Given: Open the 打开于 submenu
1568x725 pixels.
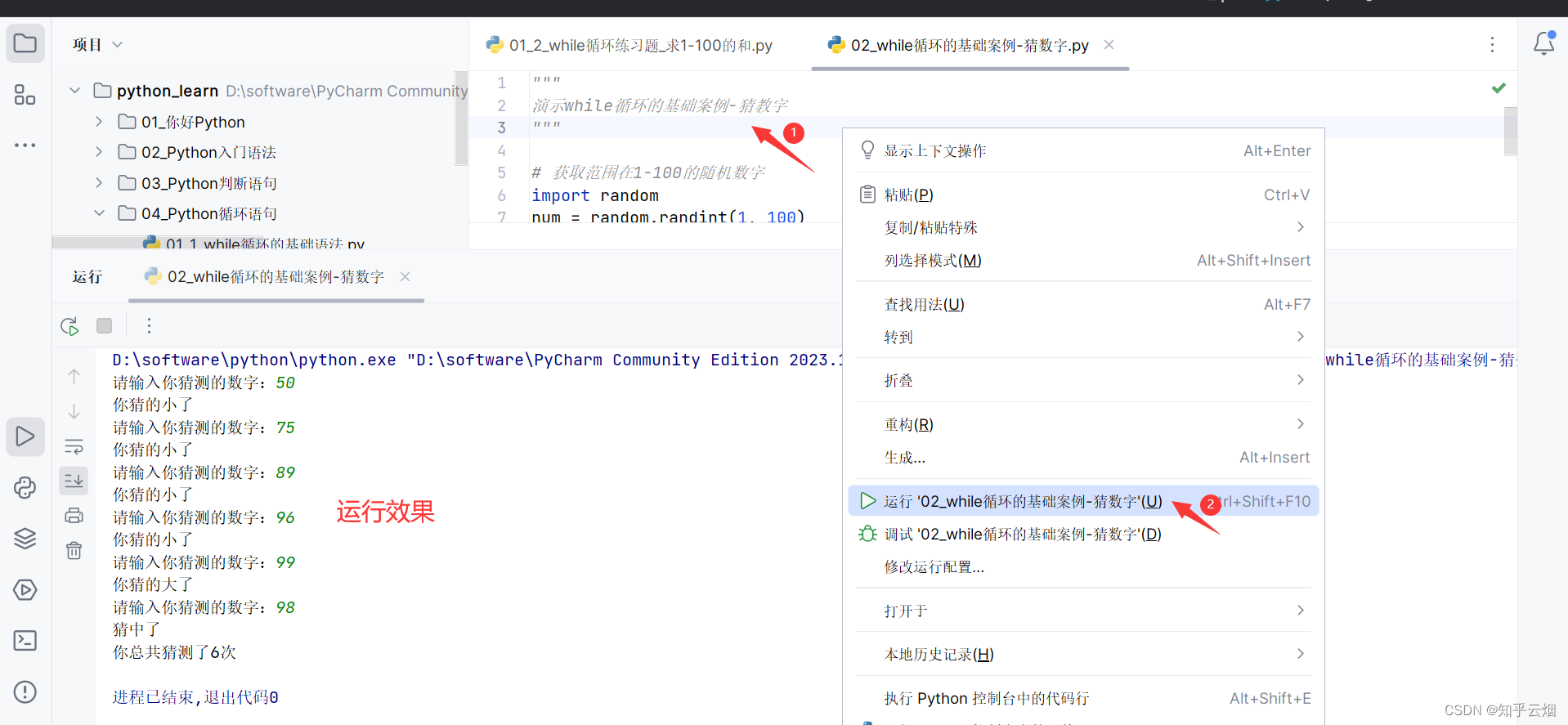Looking at the screenshot, I should (1083, 611).
